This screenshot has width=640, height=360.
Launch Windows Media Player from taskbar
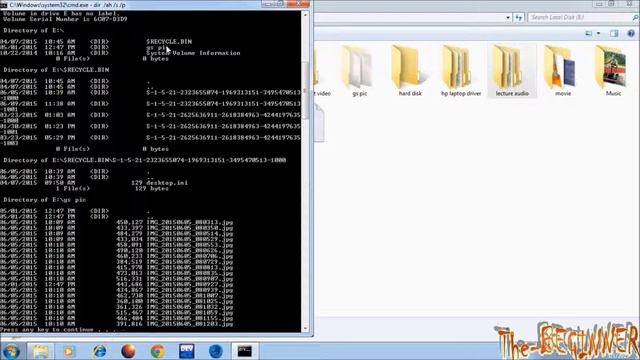tap(69, 351)
